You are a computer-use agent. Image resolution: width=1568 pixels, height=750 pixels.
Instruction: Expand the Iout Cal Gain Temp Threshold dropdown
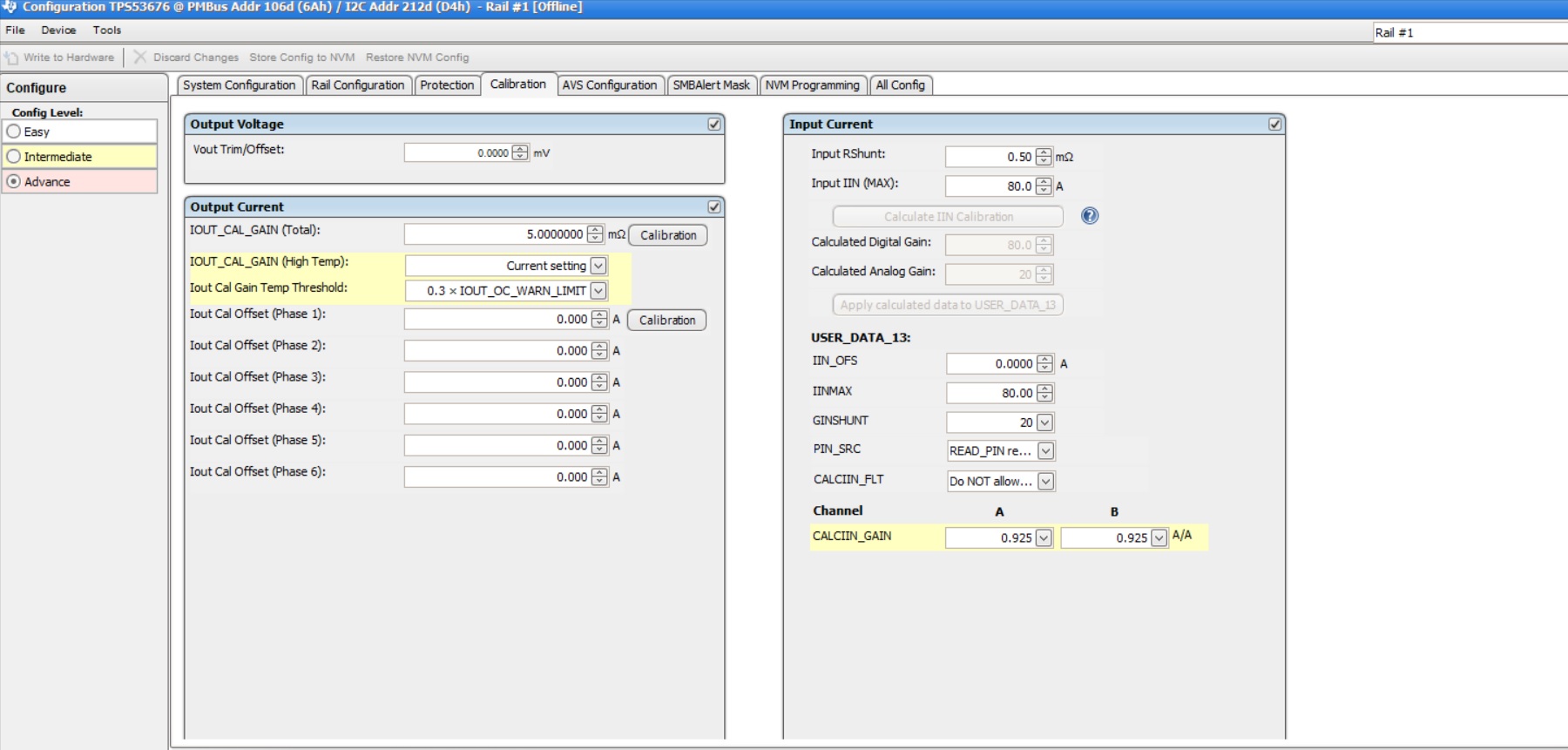[x=598, y=291]
